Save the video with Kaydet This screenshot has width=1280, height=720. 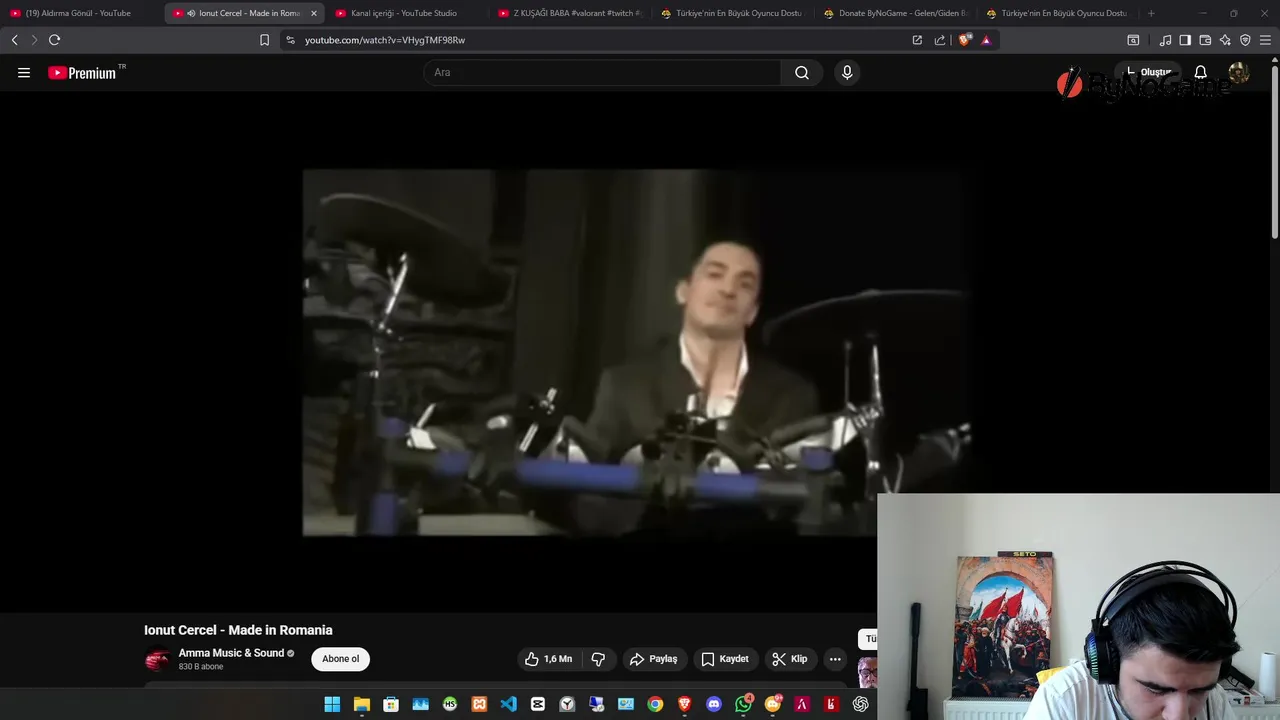coord(725,659)
